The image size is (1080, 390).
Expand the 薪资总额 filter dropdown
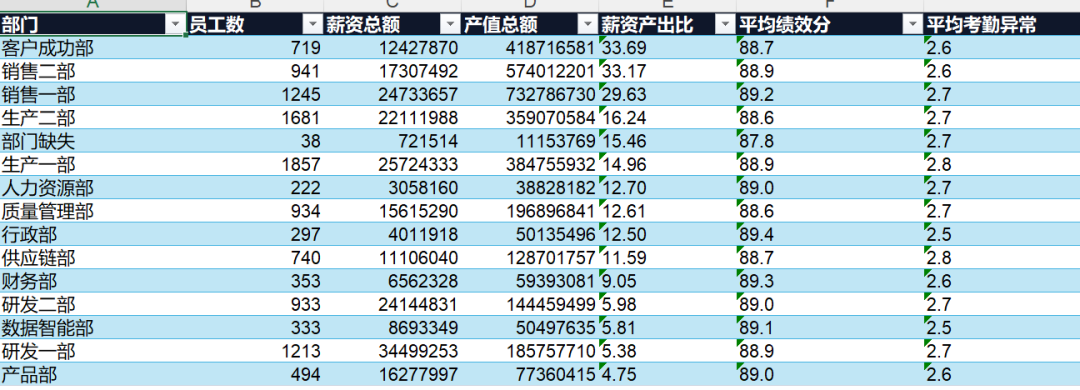[451, 25]
